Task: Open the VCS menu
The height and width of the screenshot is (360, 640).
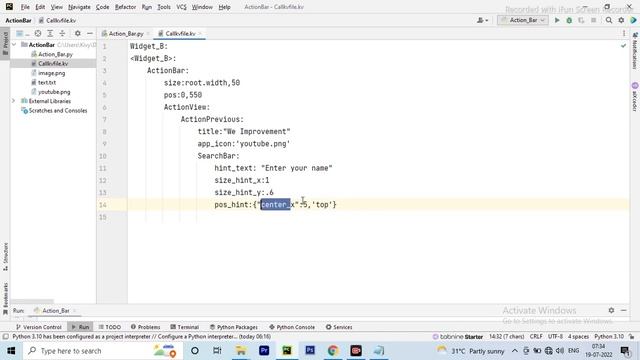Action: point(181,7)
